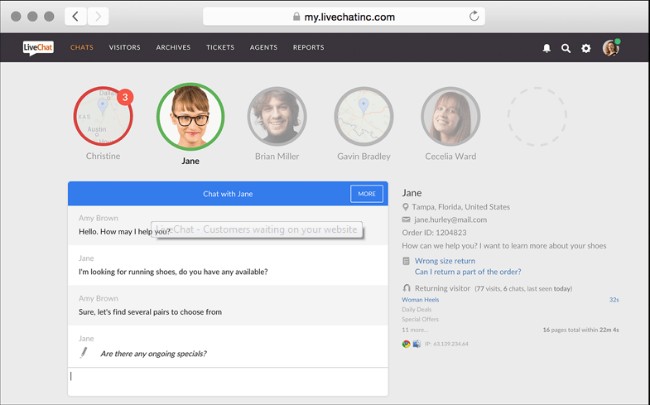Click the empty dashed chat slot
This screenshot has width=650, height=405.
pyautogui.click(x=537, y=116)
